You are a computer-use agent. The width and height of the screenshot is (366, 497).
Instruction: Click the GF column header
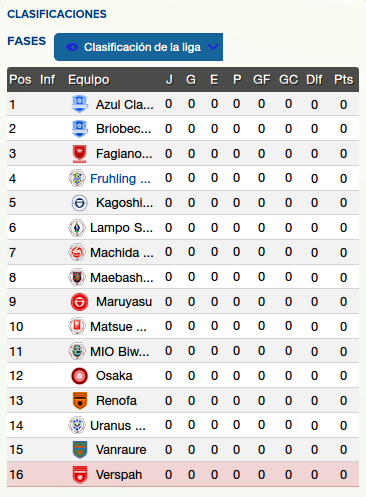262,80
